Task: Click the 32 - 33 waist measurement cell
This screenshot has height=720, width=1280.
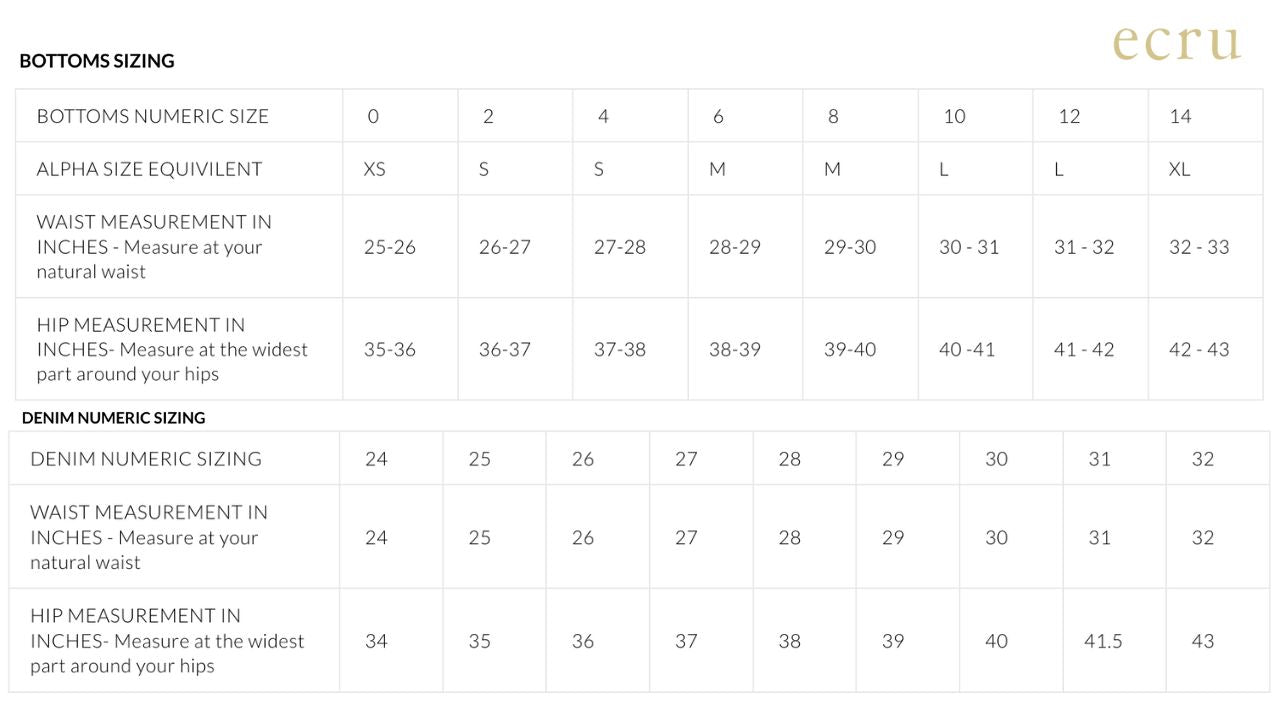Action: pos(1199,247)
